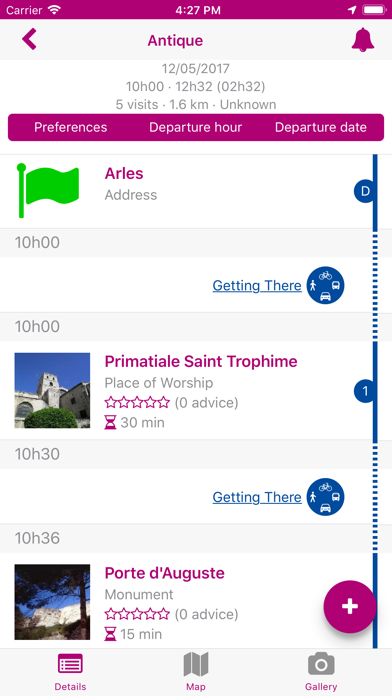Open Porte d'Auguste thumbnail photo
Image resolution: width=392 pixels, height=696 pixels.
coord(52,602)
